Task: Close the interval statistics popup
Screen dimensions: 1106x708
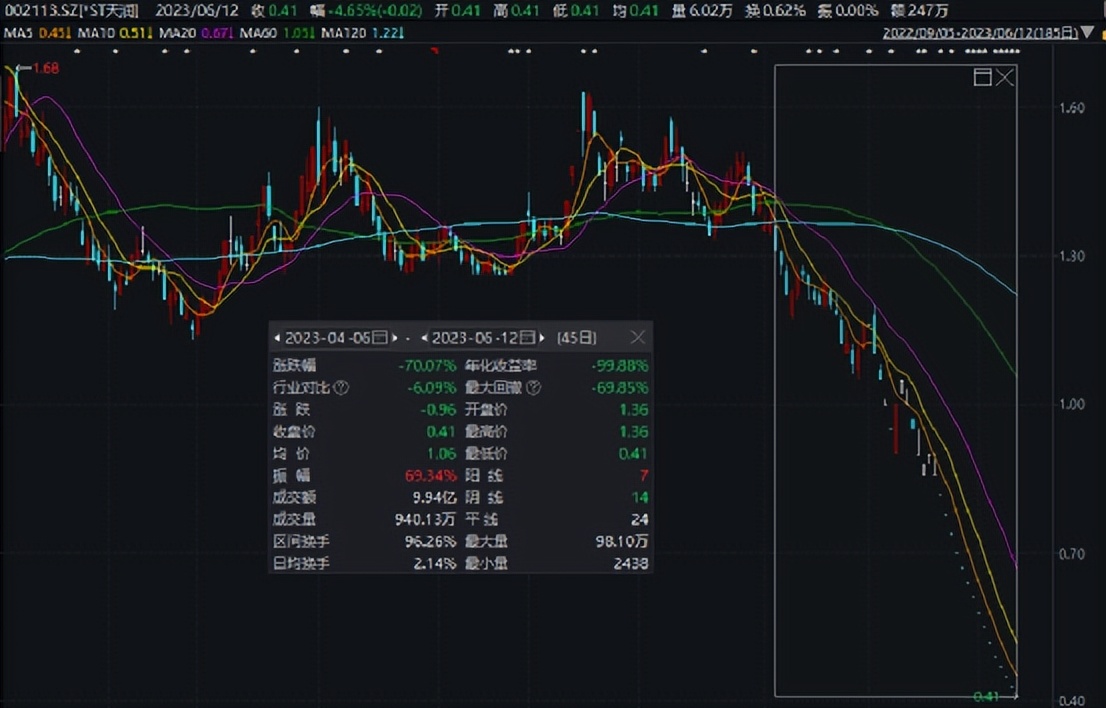Action: (x=637, y=337)
